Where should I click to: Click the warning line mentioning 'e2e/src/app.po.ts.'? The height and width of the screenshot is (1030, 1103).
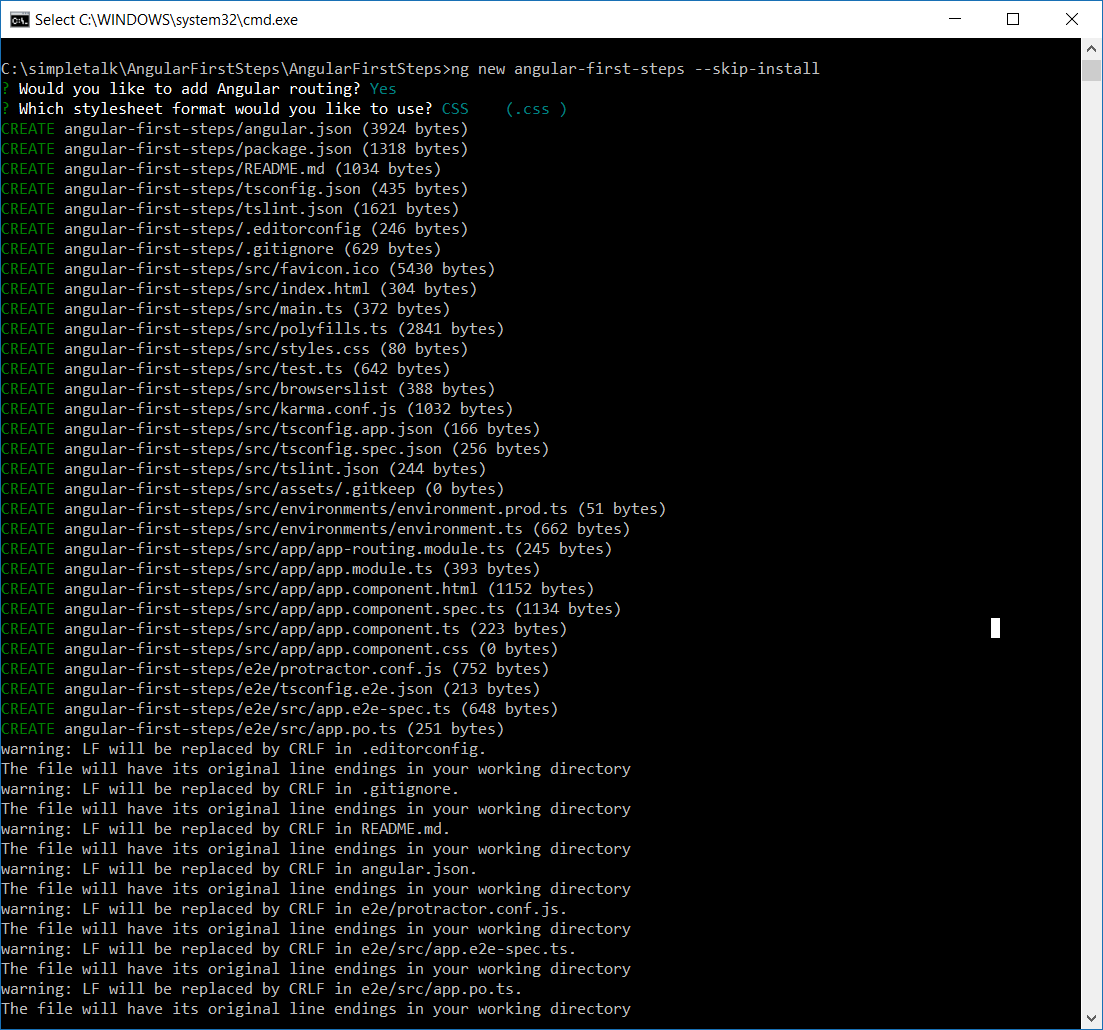262,989
